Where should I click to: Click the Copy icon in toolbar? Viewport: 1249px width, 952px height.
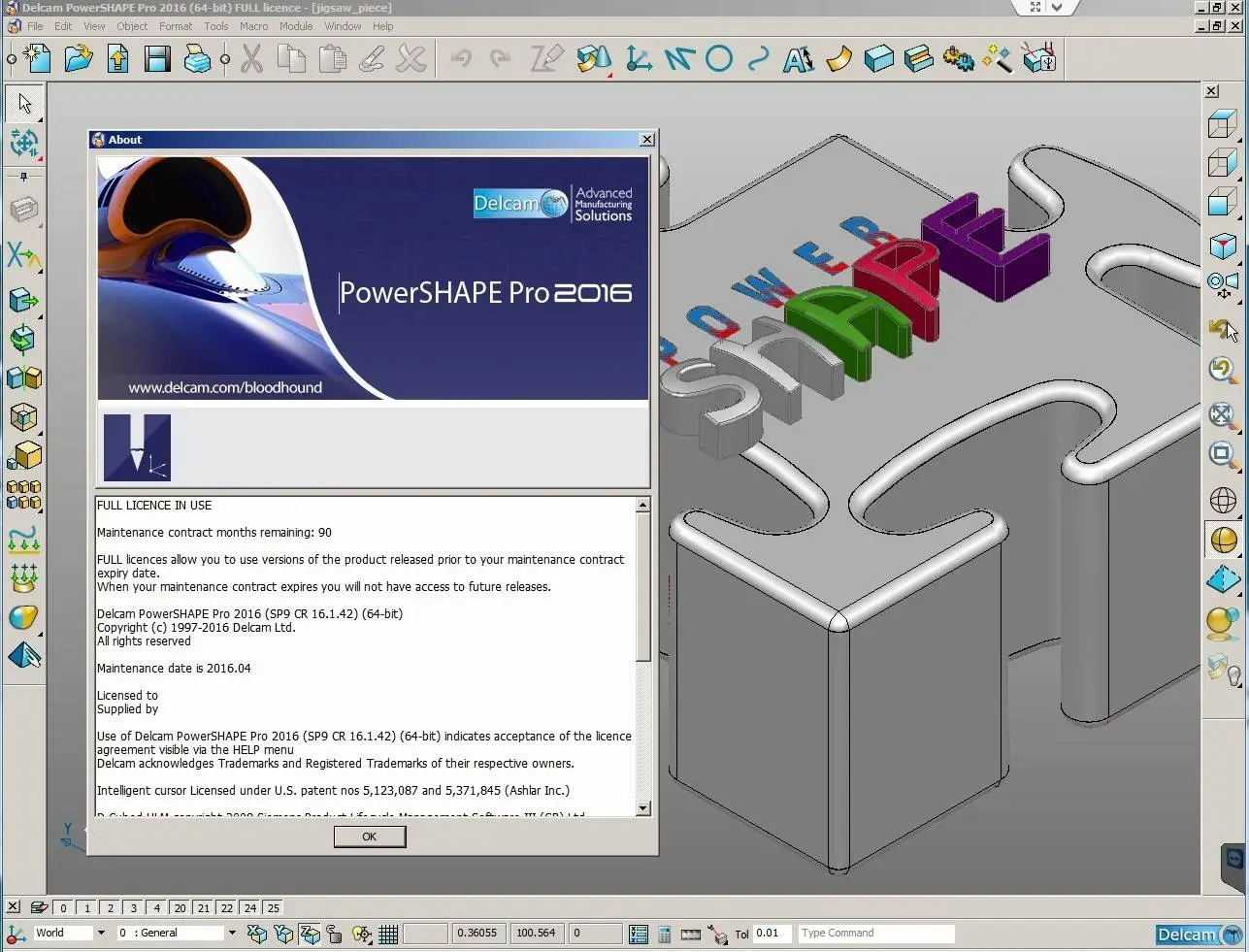coord(291,59)
